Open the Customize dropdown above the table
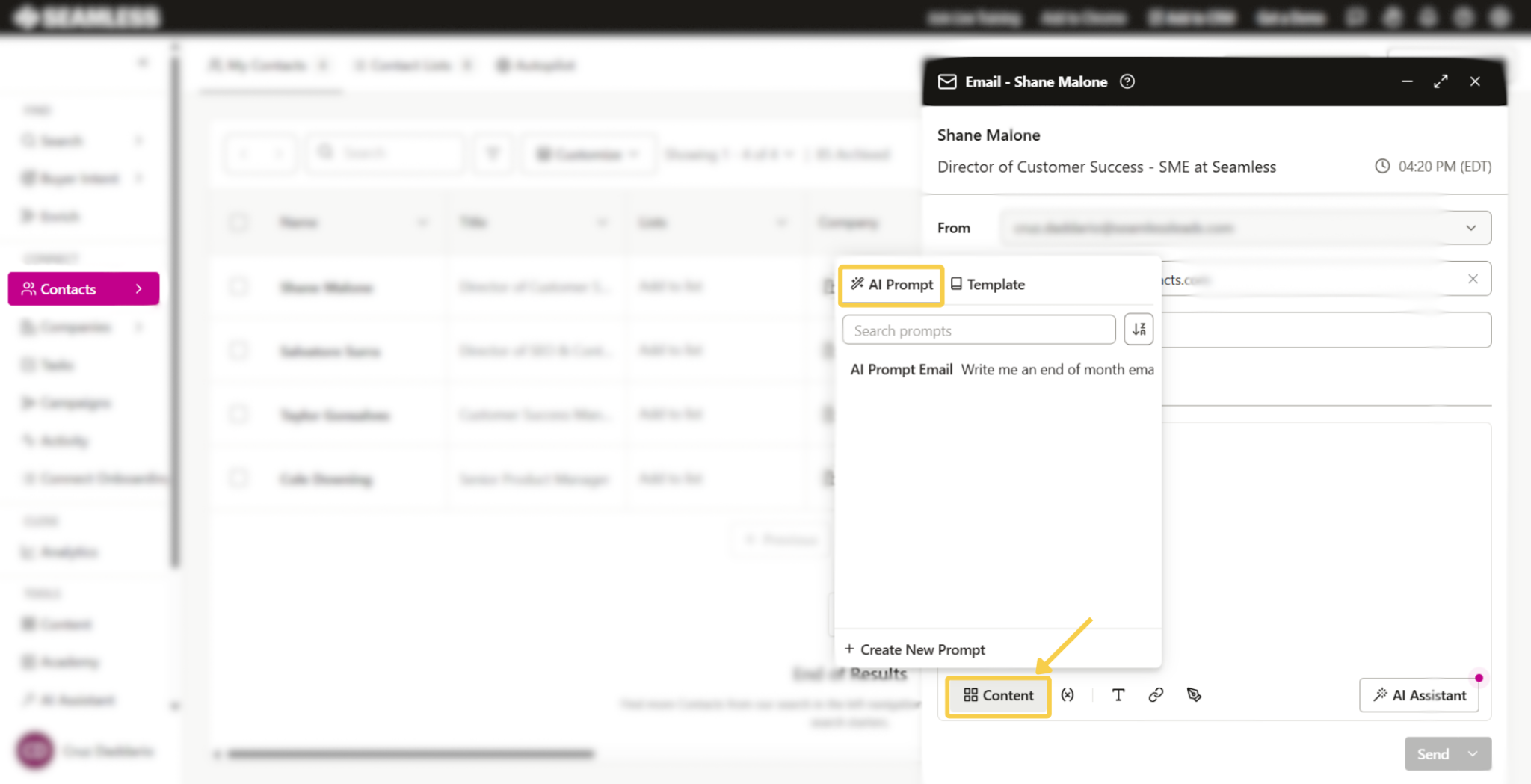The image size is (1531, 784). (x=589, y=155)
